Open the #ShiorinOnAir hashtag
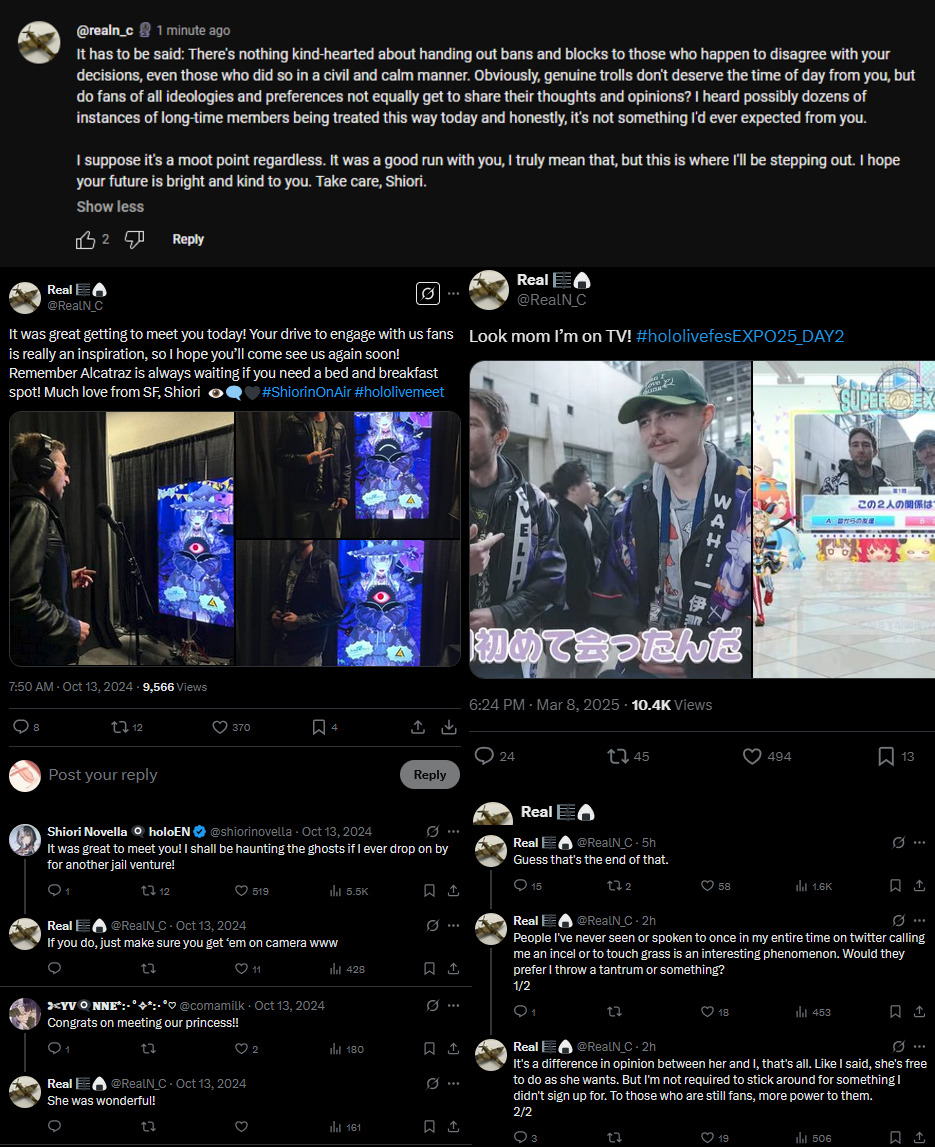The height and width of the screenshot is (1147, 935). point(307,392)
